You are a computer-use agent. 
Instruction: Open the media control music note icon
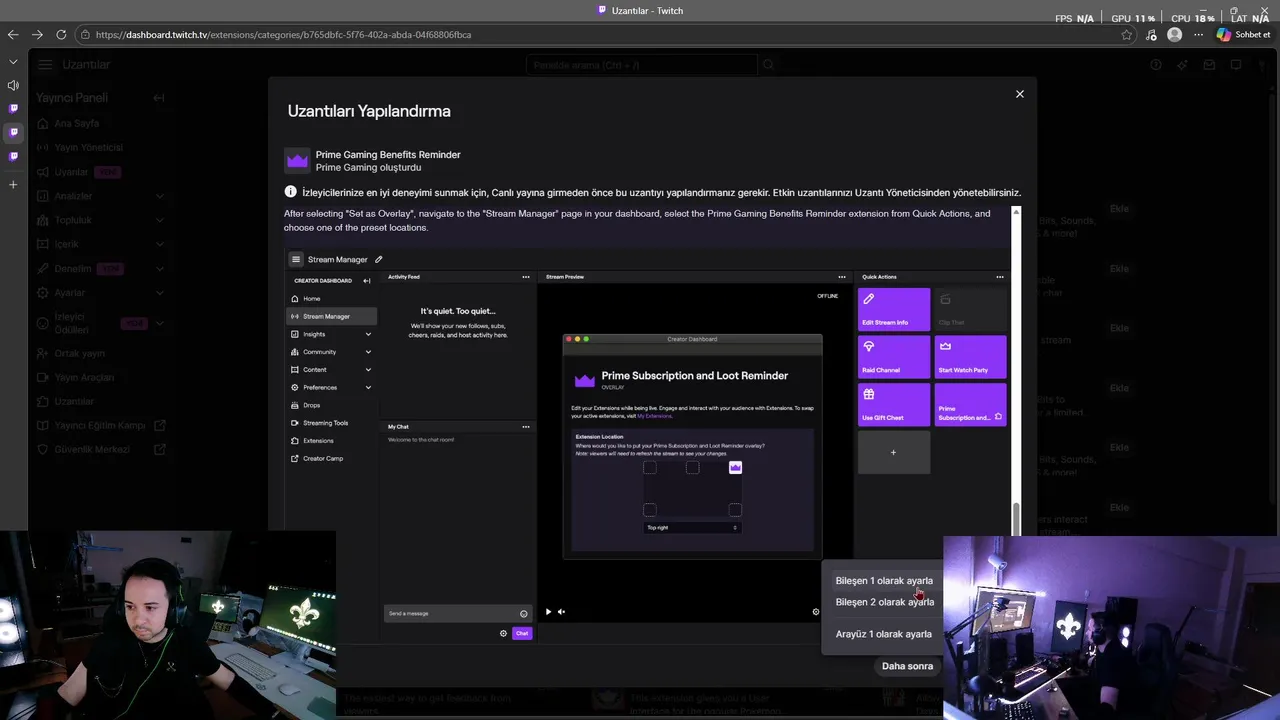1152,34
